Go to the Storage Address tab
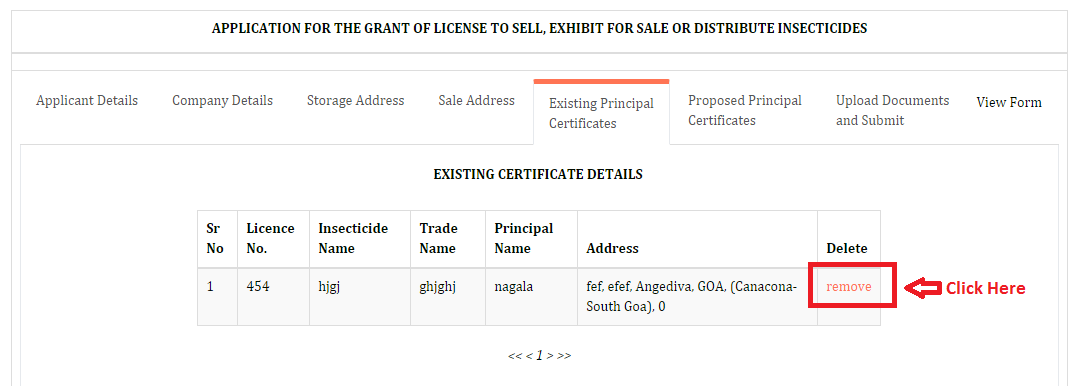 [356, 101]
